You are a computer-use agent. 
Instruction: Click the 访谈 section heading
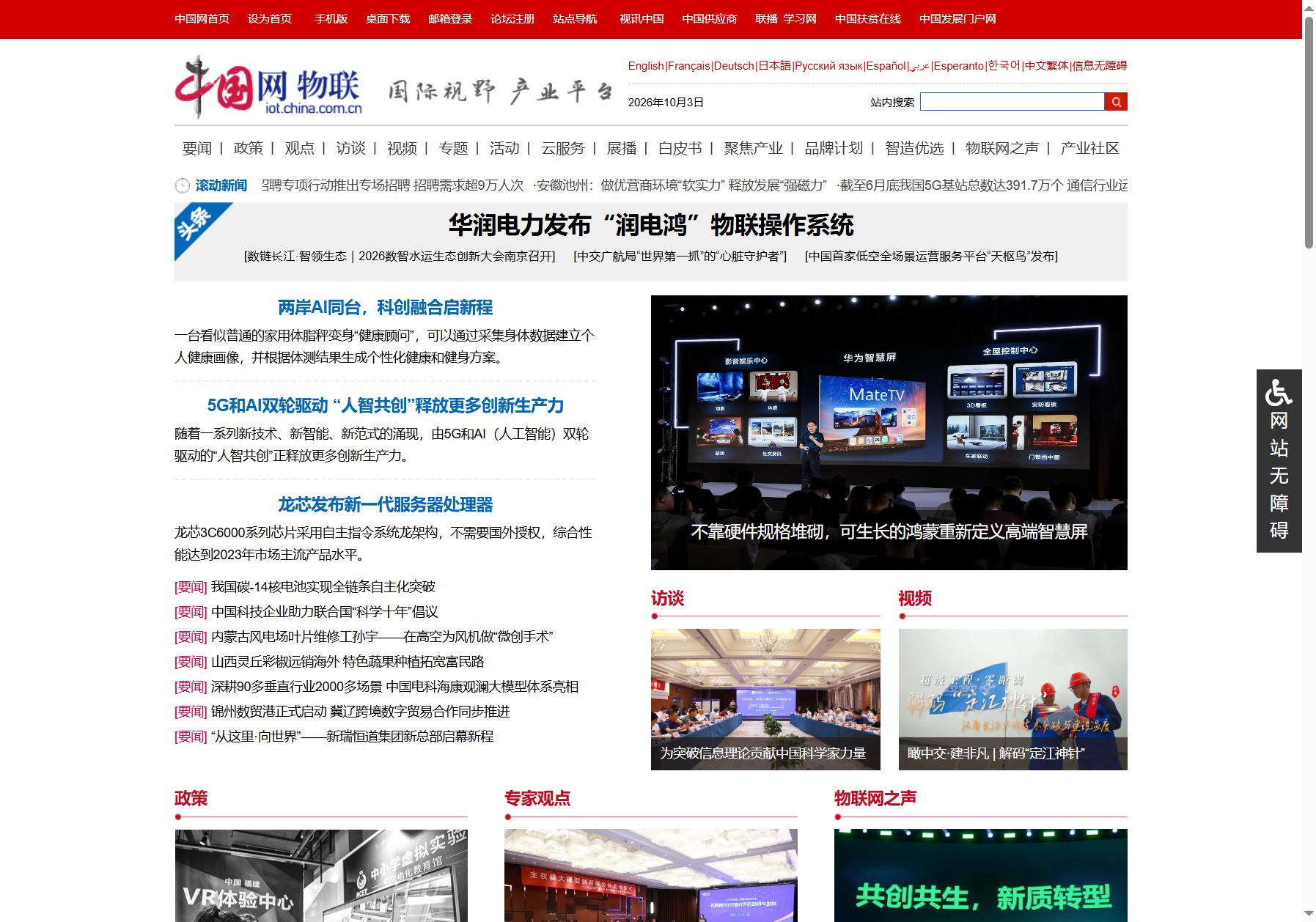coord(667,599)
